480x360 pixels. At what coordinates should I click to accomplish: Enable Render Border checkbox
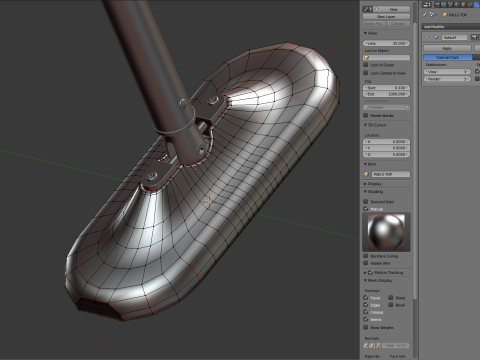click(x=366, y=115)
